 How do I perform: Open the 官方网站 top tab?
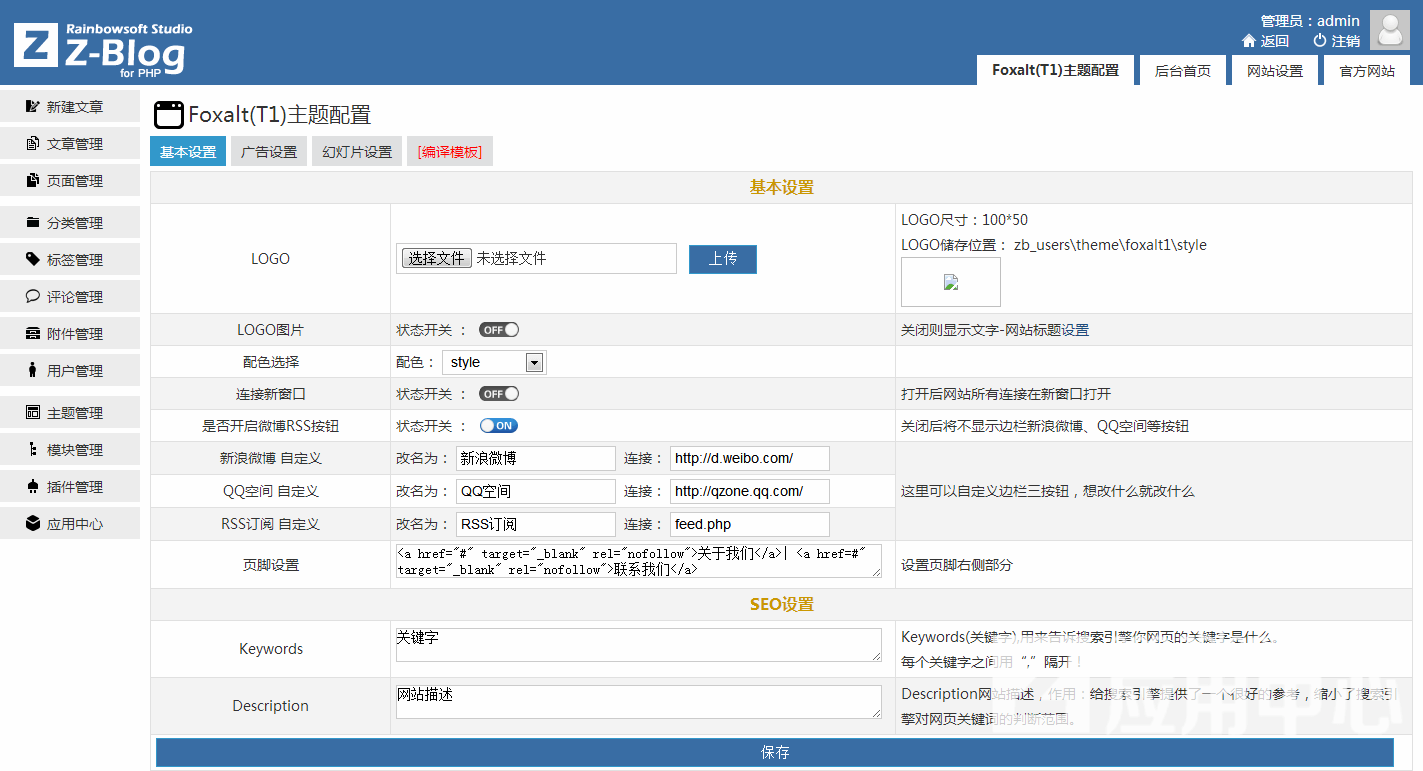tap(1367, 71)
